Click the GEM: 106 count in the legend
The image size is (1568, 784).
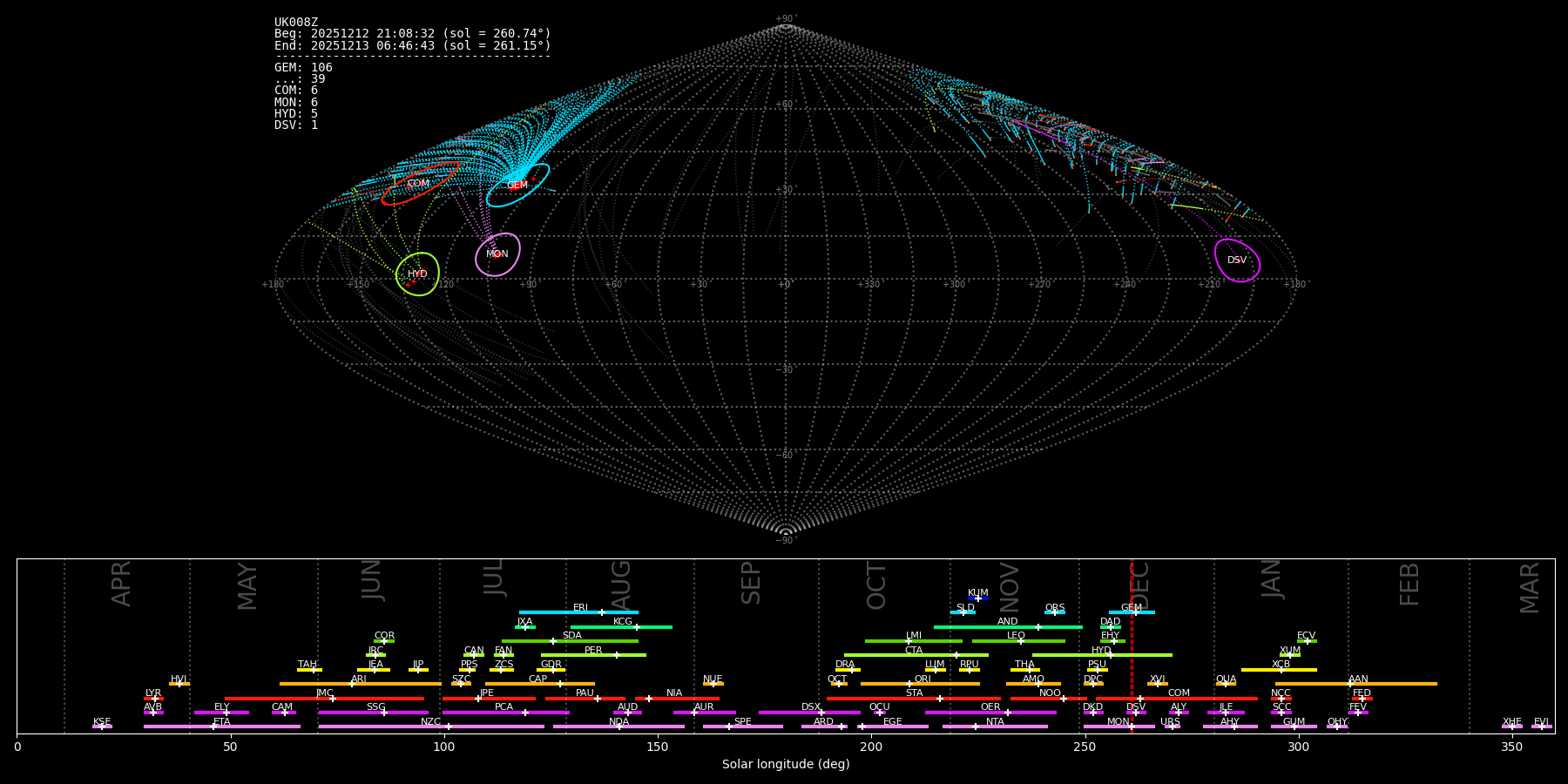(303, 68)
